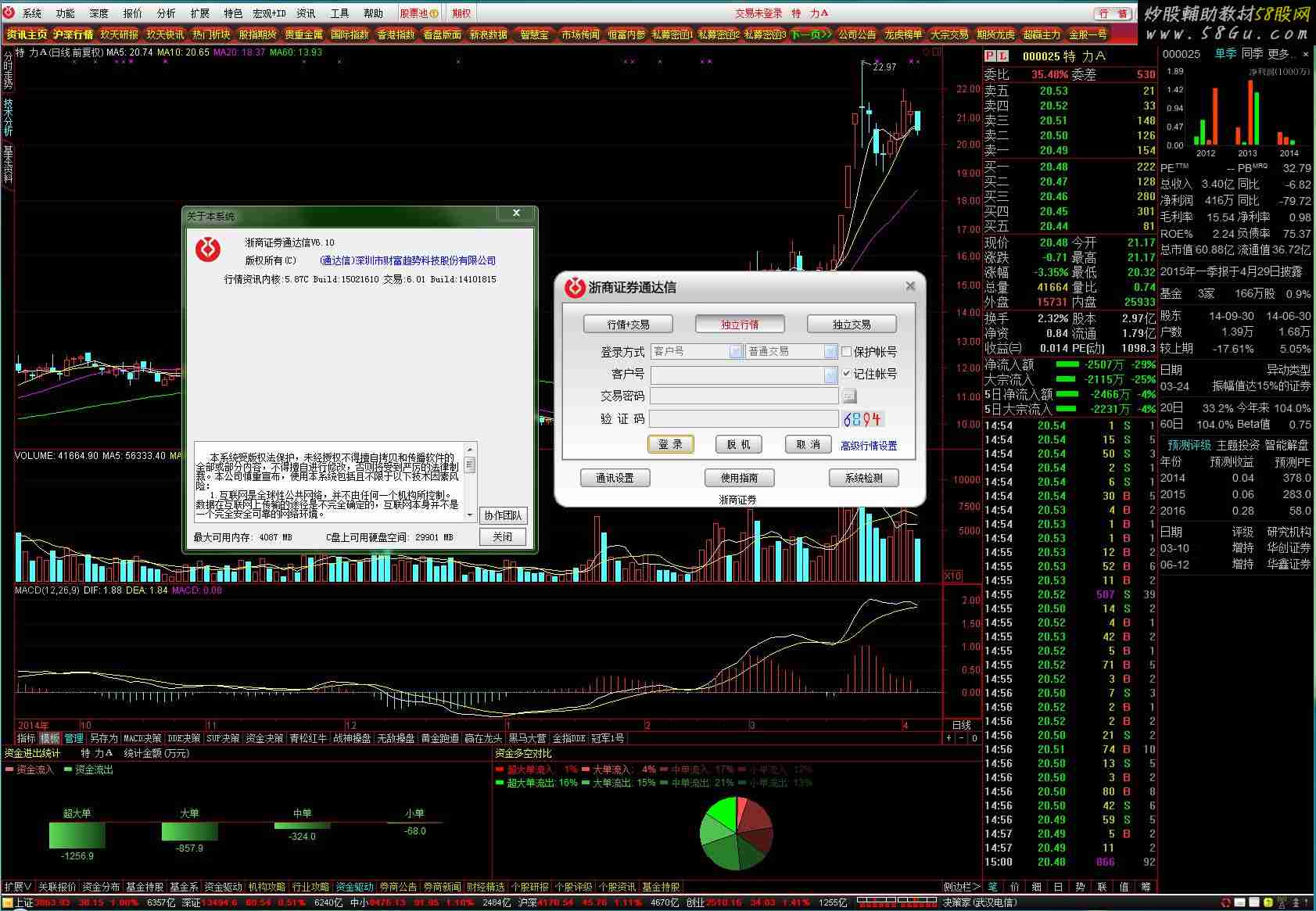The width and height of the screenshot is (1316, 911).
Task: Click 关闭 in the 关于本系统 dialog
Action: click(x=503, y=536)
